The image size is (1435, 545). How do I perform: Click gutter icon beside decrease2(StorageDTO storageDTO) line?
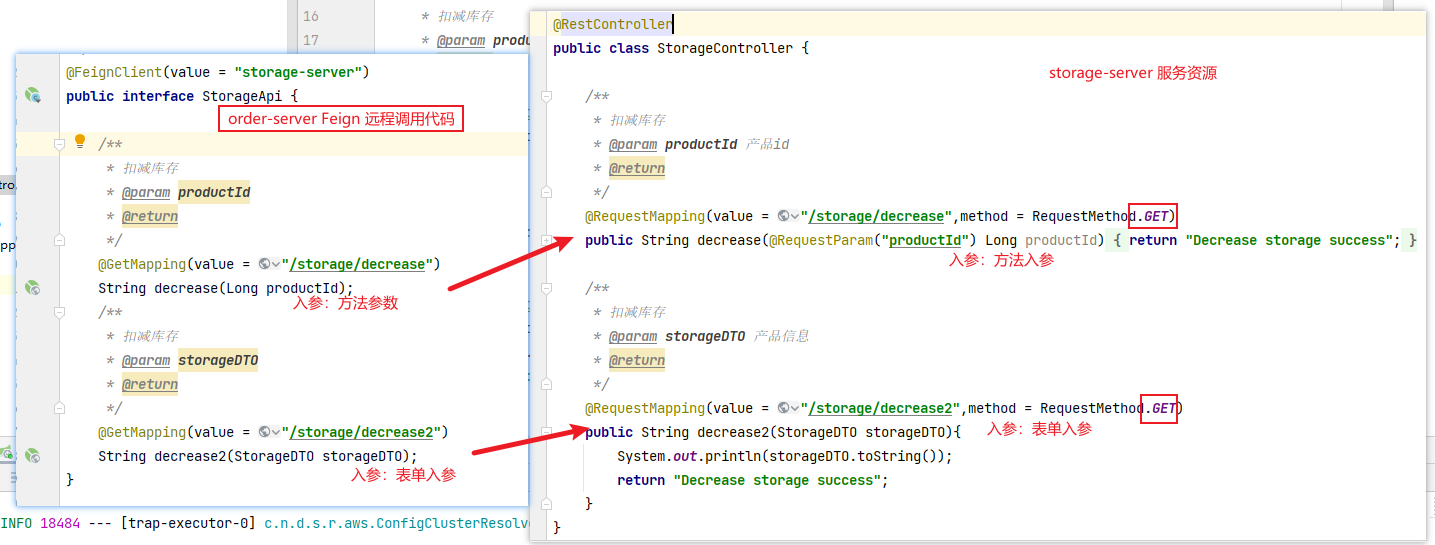(x=33, y=456)
